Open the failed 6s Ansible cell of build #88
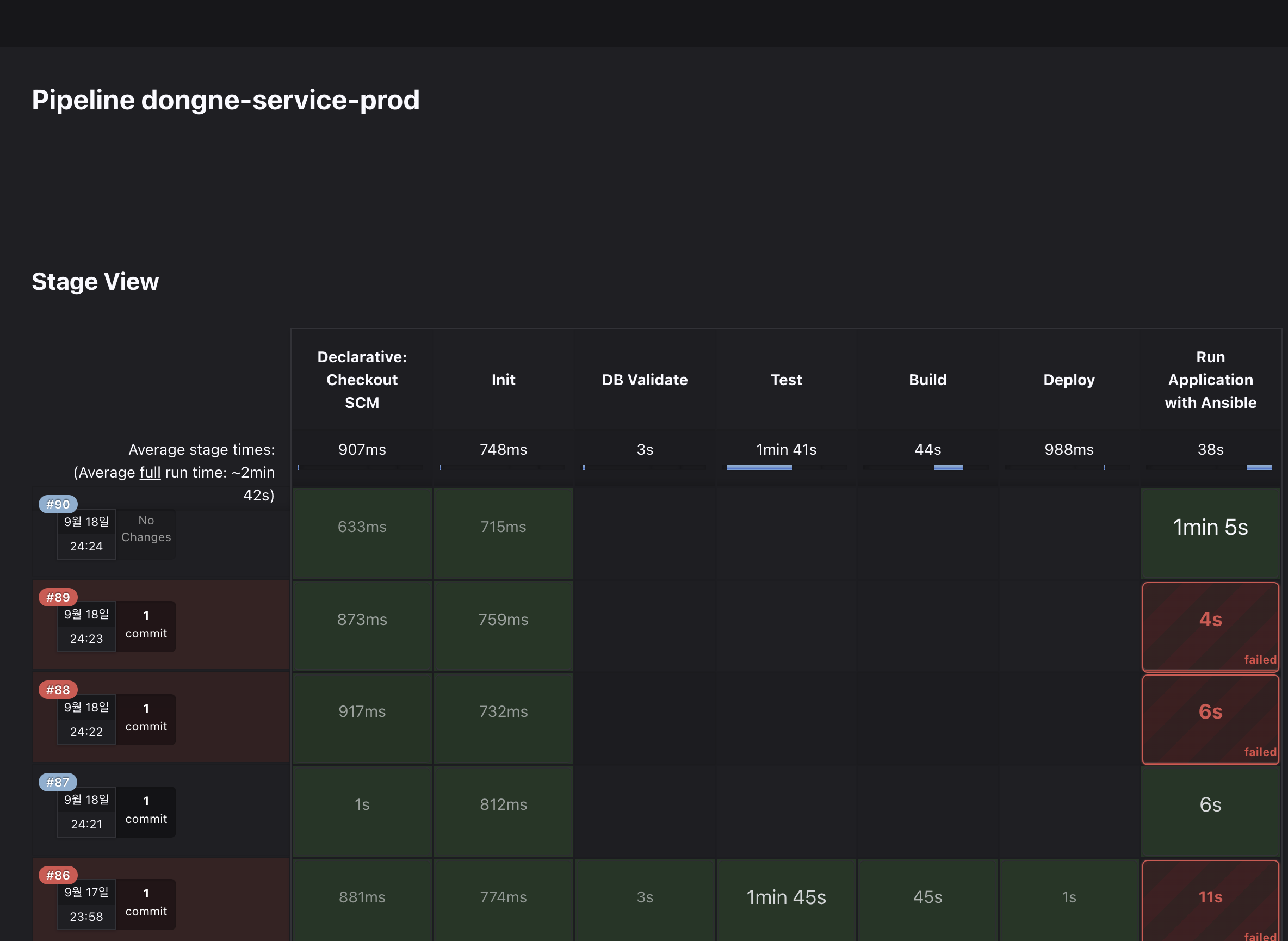Image resolution: width=1288 pixels, height=941 pixels. pyautogui.click(x=1210, y=719)
